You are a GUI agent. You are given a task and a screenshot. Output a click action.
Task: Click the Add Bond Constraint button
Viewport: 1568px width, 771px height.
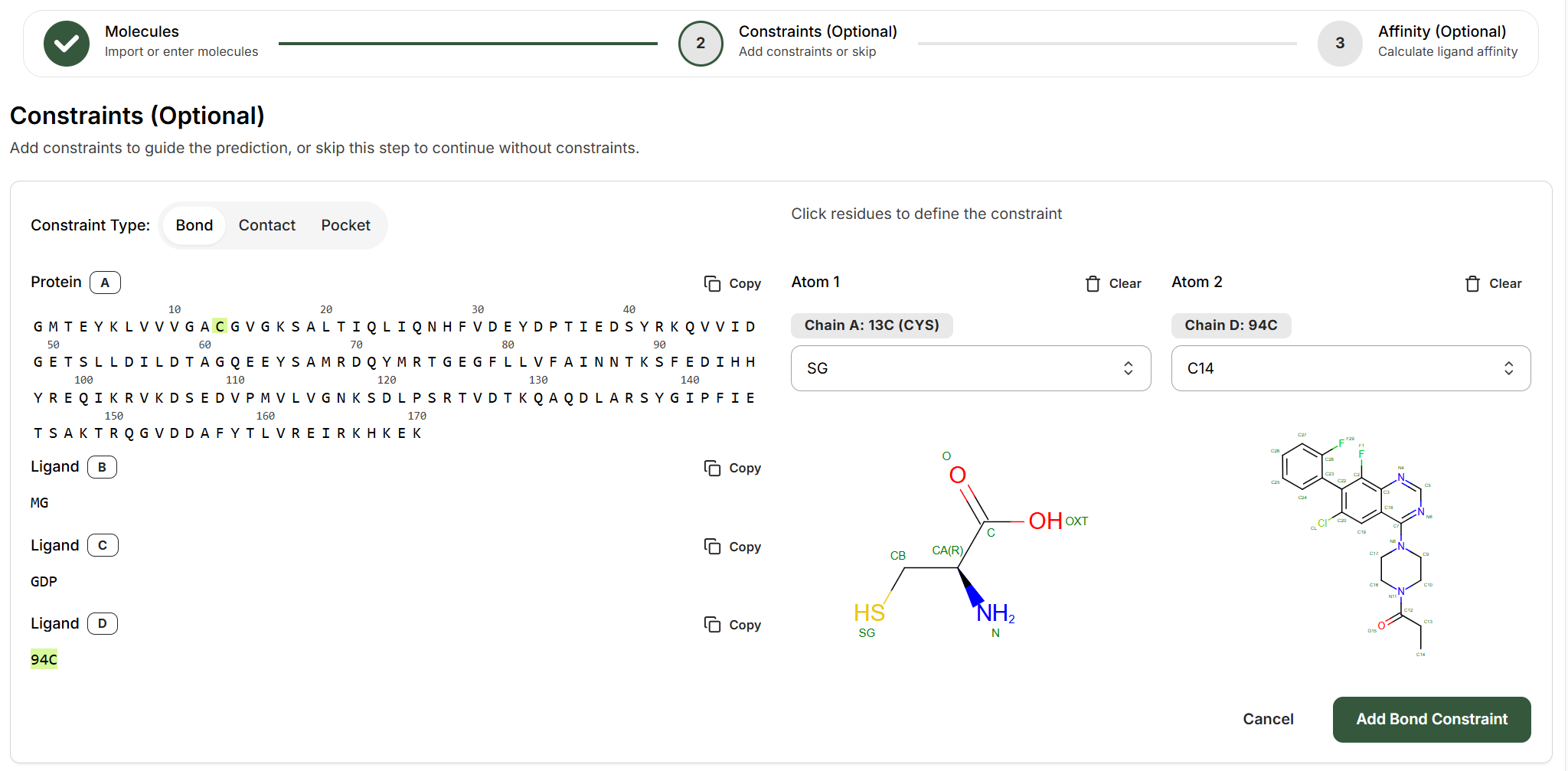(x=1431, y=719)
